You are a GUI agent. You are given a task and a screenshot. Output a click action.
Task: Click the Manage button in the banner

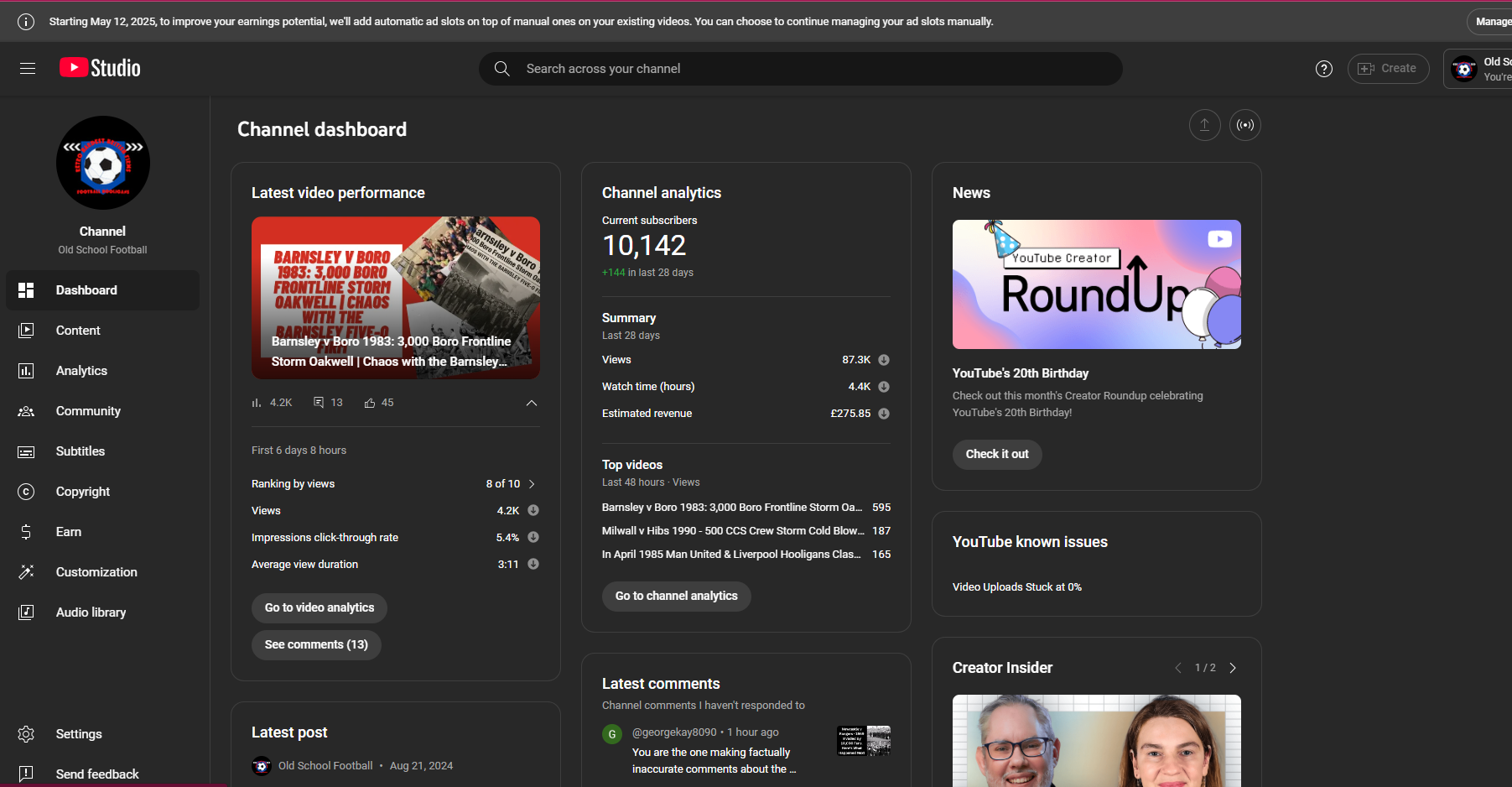click(x=1491, y=22)
